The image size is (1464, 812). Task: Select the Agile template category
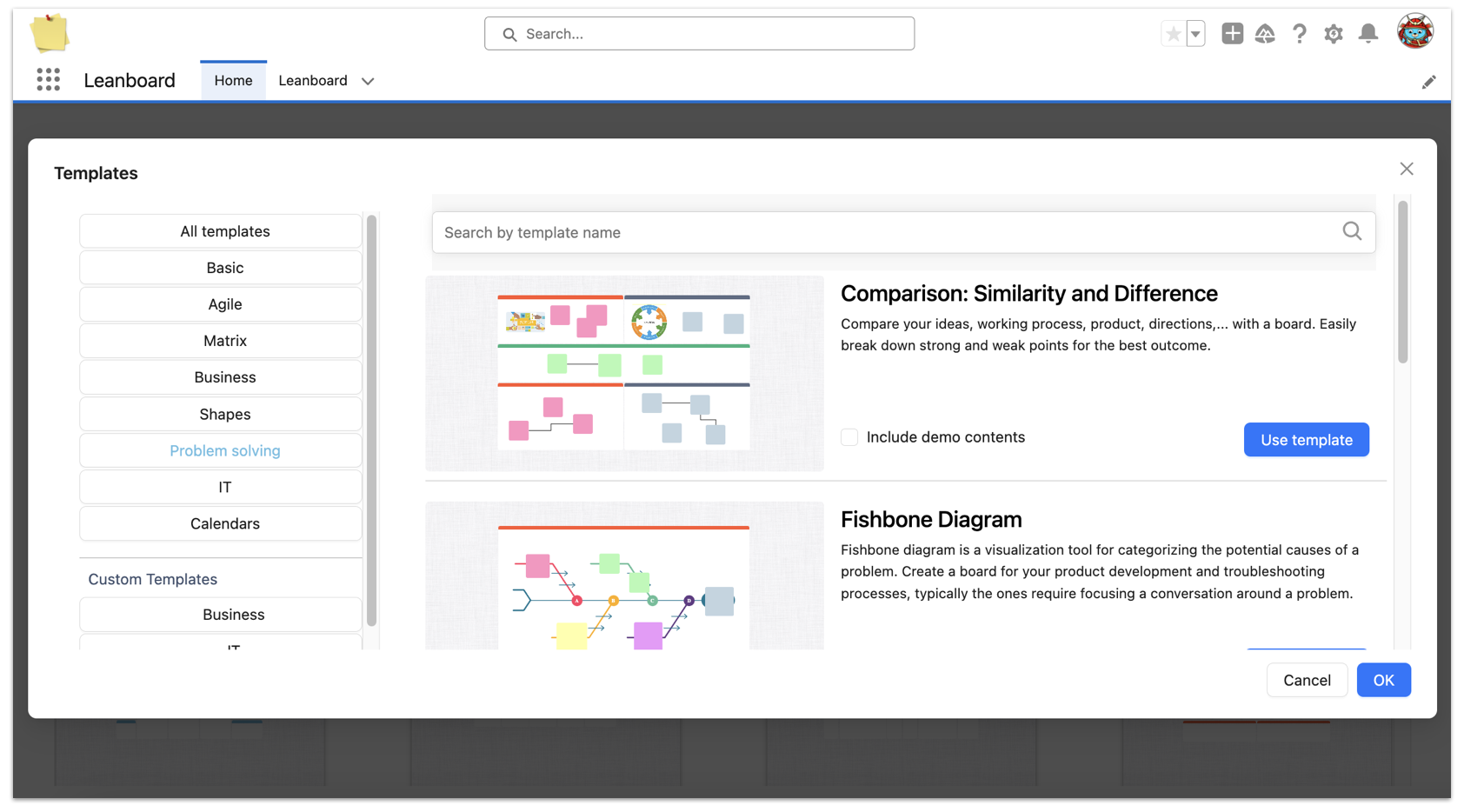tap(224, 304)
